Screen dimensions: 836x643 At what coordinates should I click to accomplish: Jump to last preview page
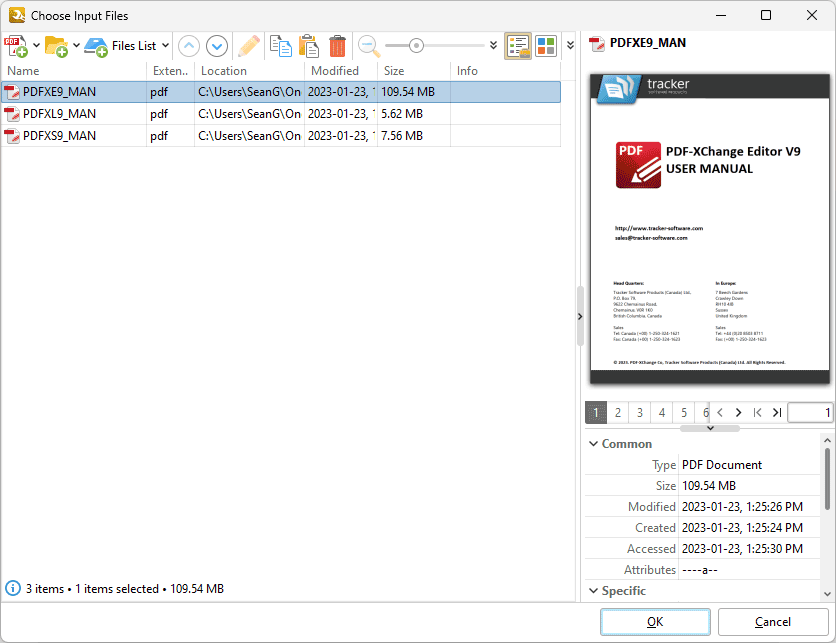777,413
